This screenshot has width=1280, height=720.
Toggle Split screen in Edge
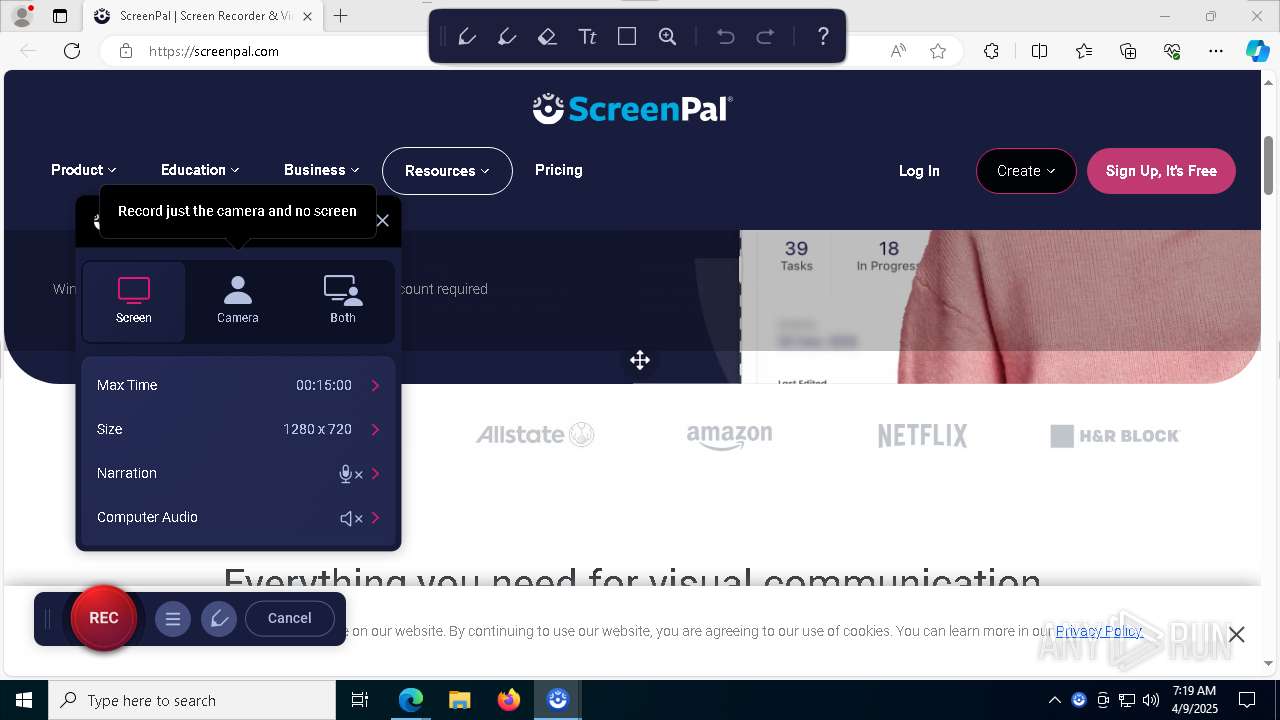[x=1039, y=51]
